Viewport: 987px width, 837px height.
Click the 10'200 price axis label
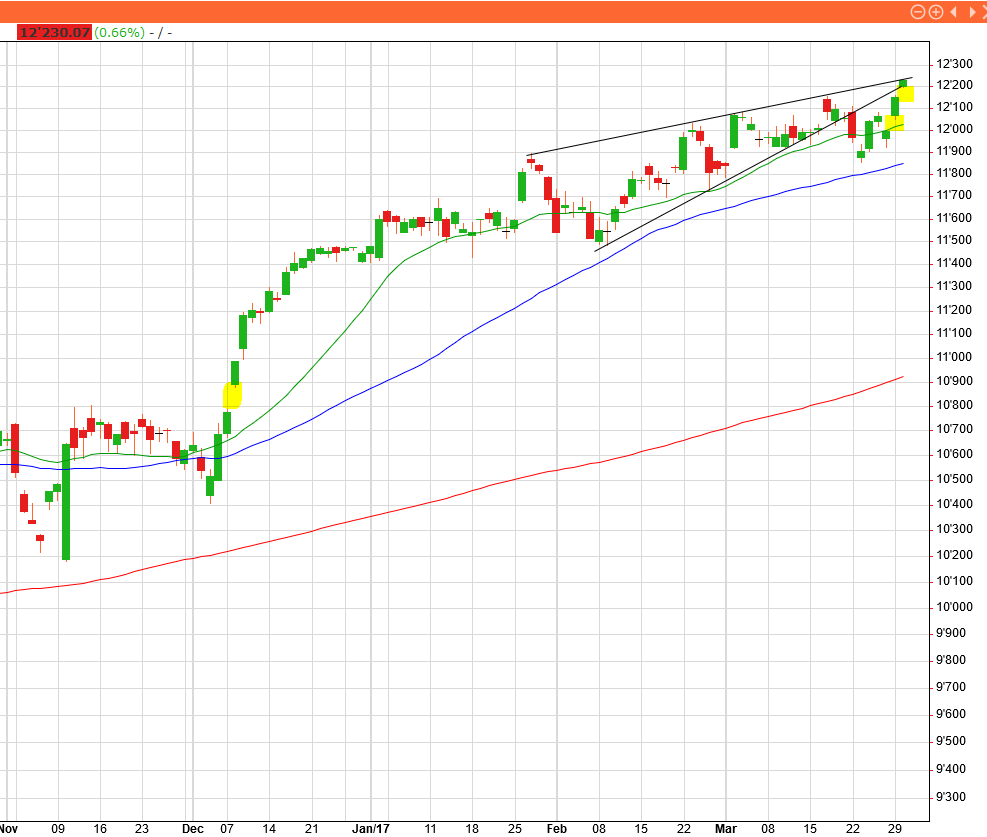click(954, 555)
